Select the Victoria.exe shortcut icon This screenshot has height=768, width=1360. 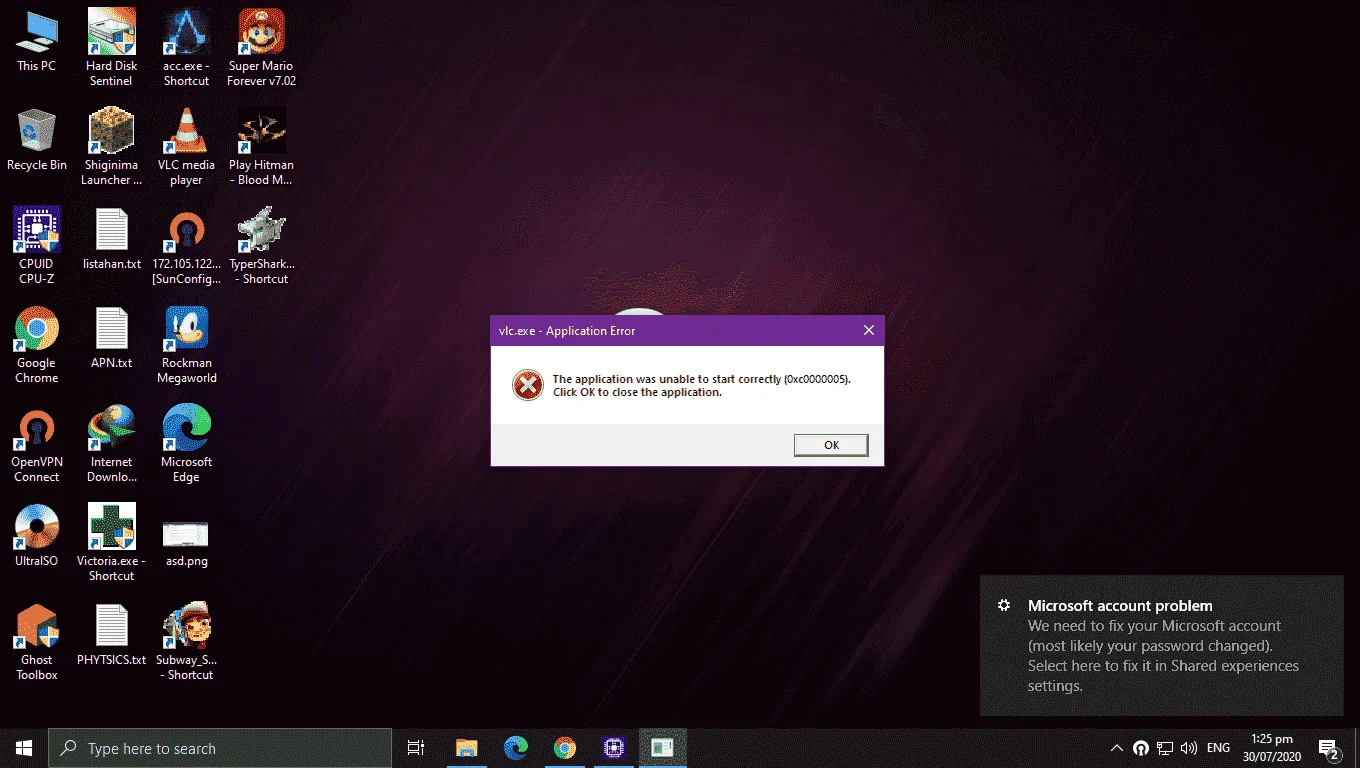coord(111,543)
